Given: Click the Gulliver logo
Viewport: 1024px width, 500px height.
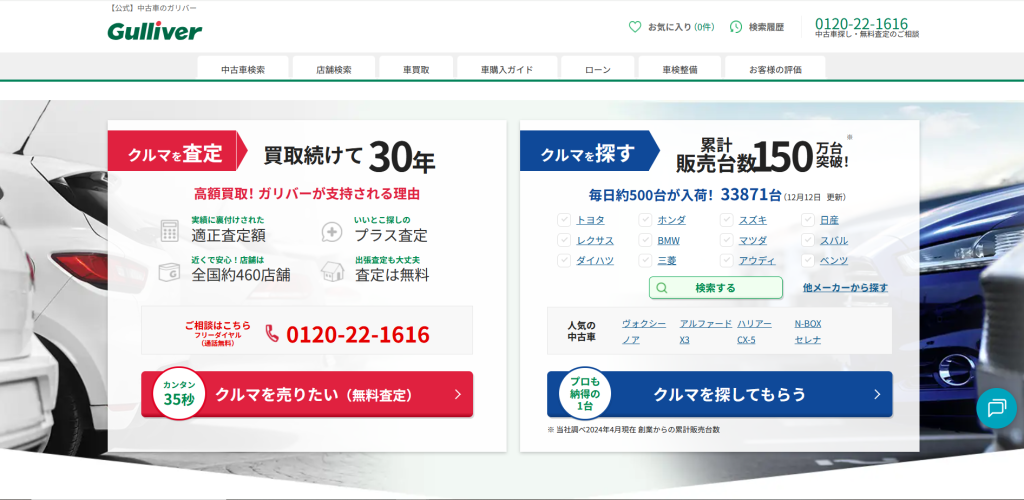Looking at the screenshot, I should pyautogui.click(x=154, y=31).
